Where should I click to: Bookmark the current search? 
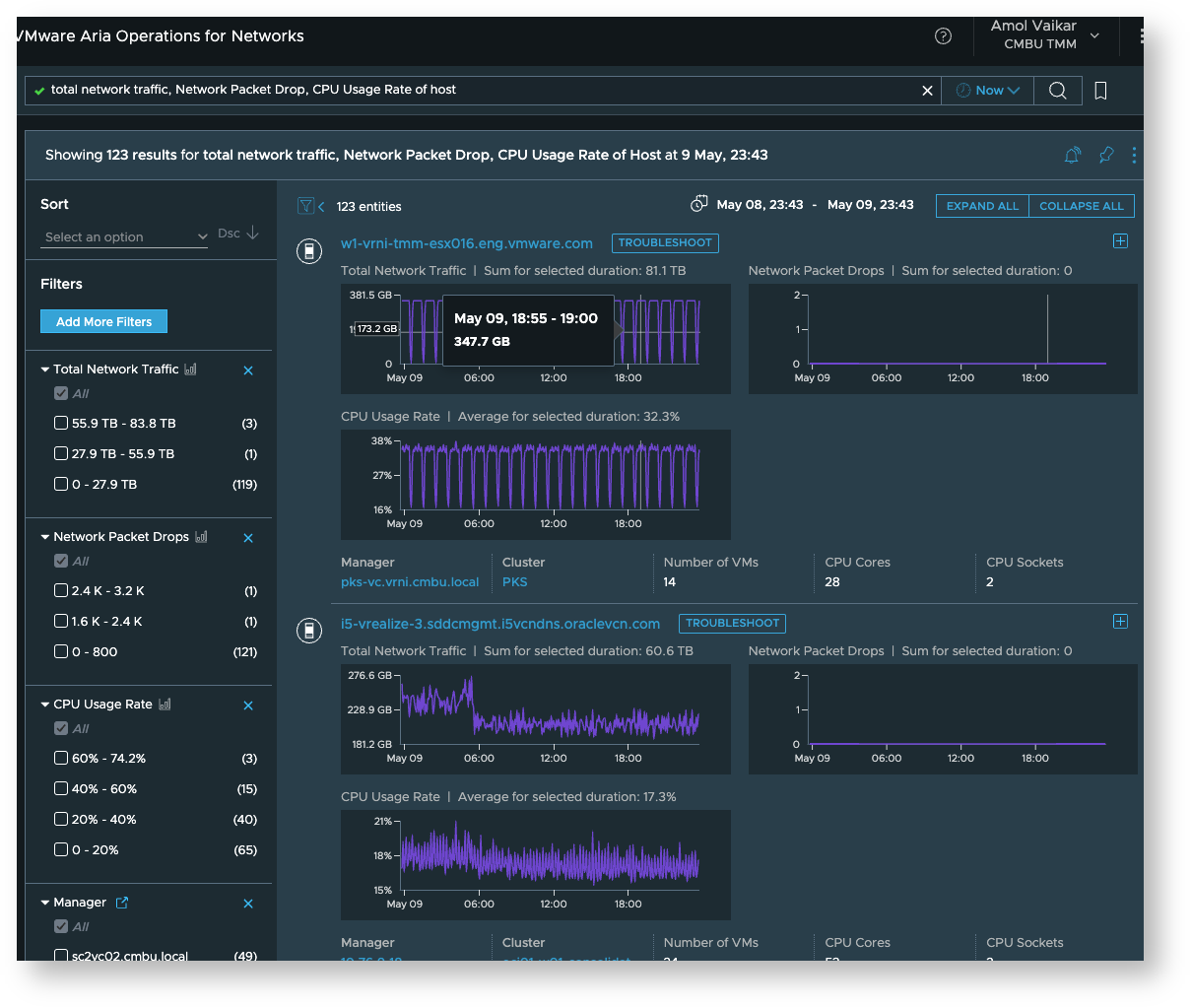pos(1101,91)
